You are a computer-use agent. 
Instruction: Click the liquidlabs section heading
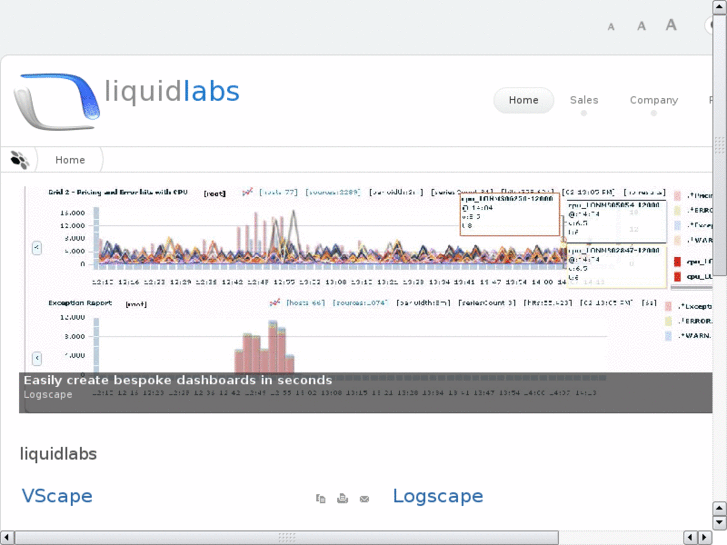(58, 454)
